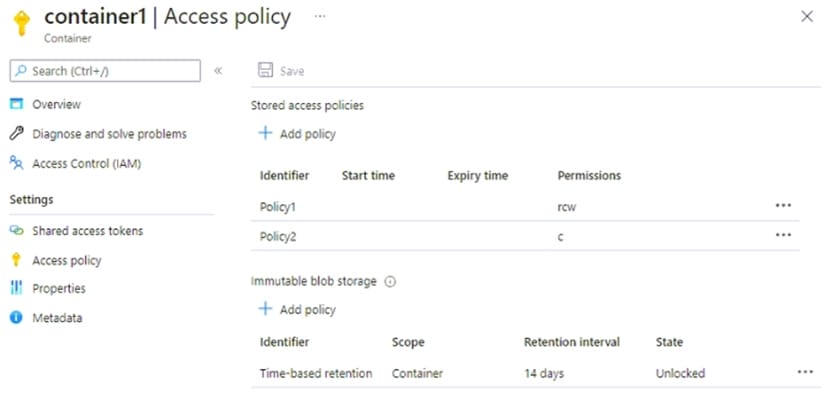
Task: Click the Overview icon in sidebar
Action: click(17, 104)
